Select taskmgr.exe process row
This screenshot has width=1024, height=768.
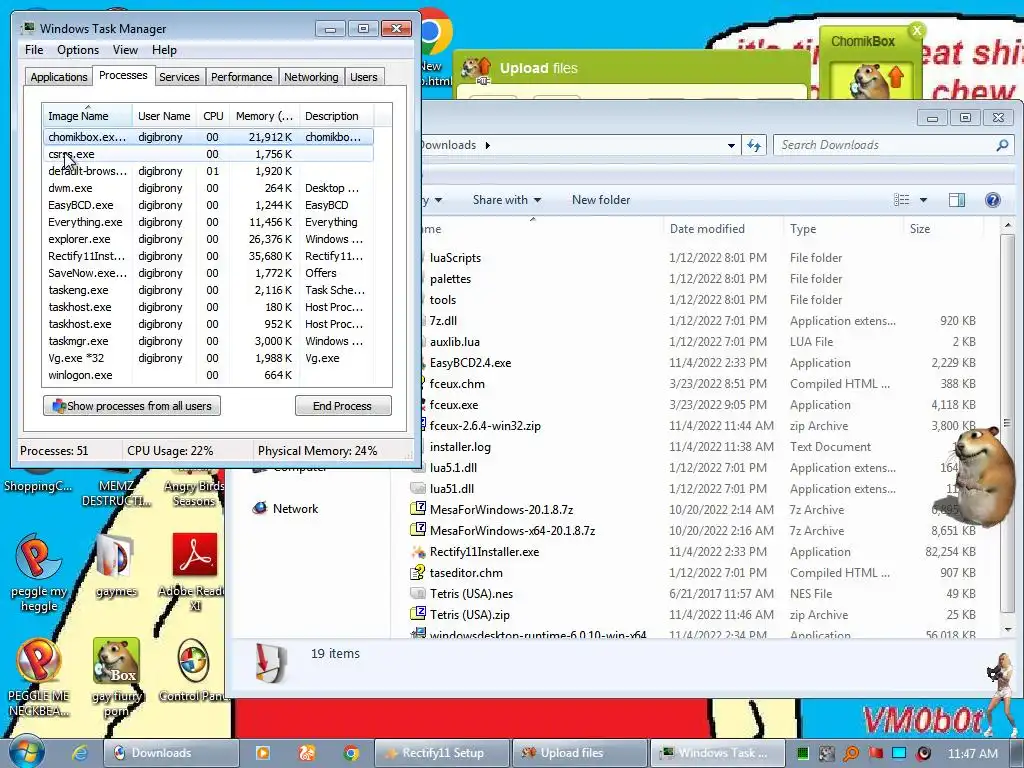coord(208,341)
